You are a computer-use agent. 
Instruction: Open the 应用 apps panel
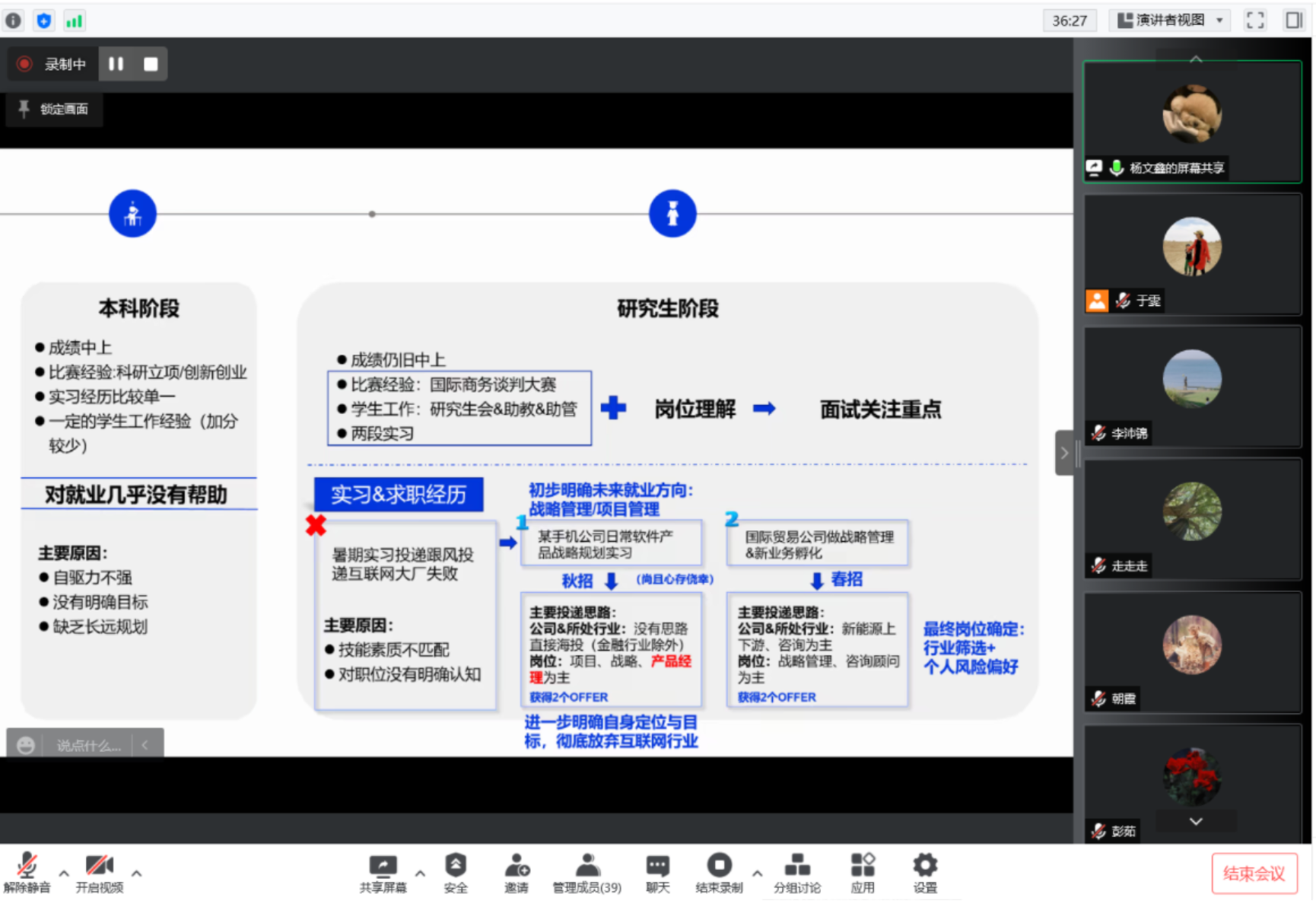pyautogui.click(x=863, y=873)
